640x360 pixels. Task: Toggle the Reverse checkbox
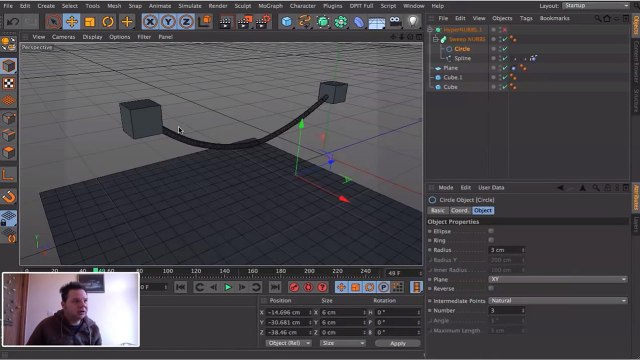(491, 288)
